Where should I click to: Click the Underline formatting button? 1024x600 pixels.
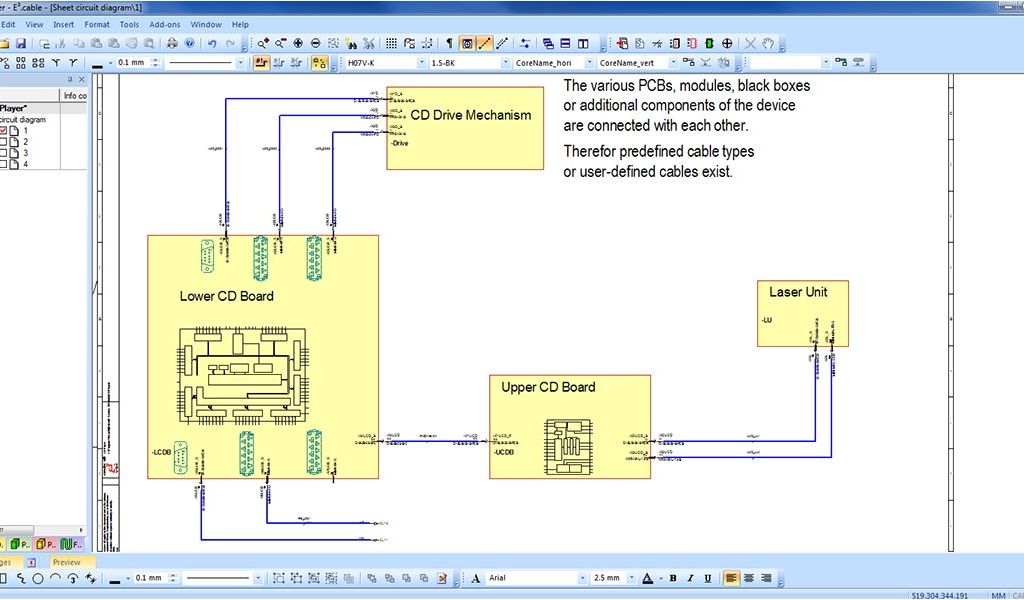(708, 578)
